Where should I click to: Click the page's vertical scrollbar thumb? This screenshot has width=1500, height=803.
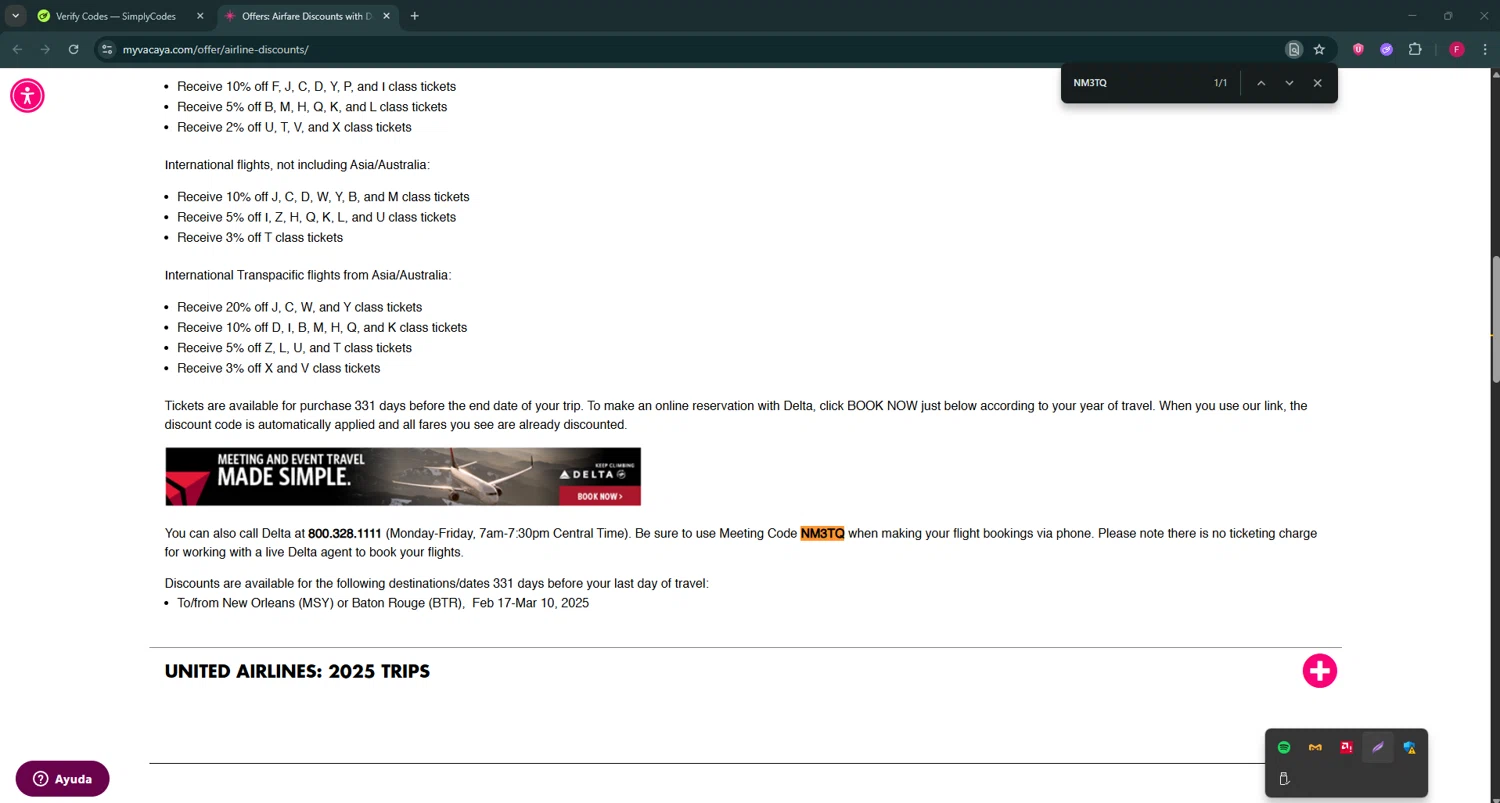click(1496, 320)
